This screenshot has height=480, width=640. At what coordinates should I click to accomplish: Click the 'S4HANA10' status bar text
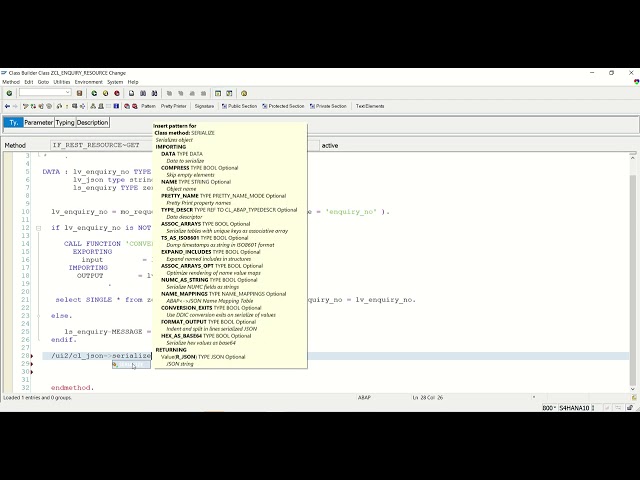574,408
